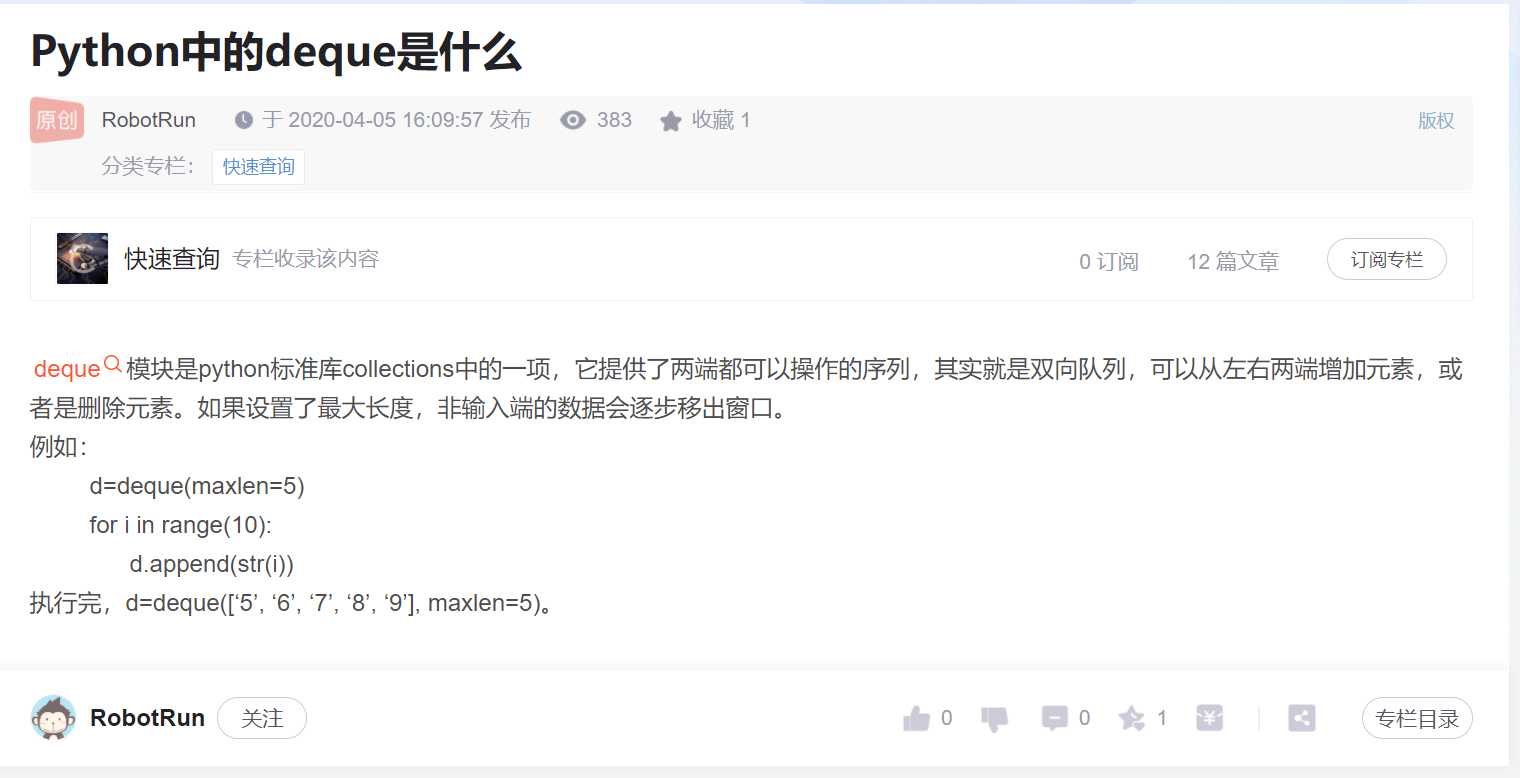1520x778 pixels.
Task: Click RobotRun monkey avatar
Action: tap(53, 717)
